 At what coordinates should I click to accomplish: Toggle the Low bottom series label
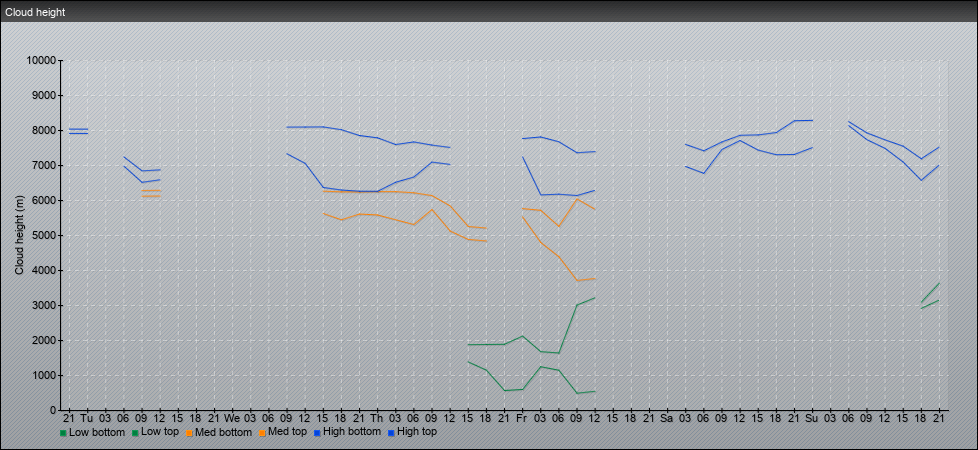97,432
